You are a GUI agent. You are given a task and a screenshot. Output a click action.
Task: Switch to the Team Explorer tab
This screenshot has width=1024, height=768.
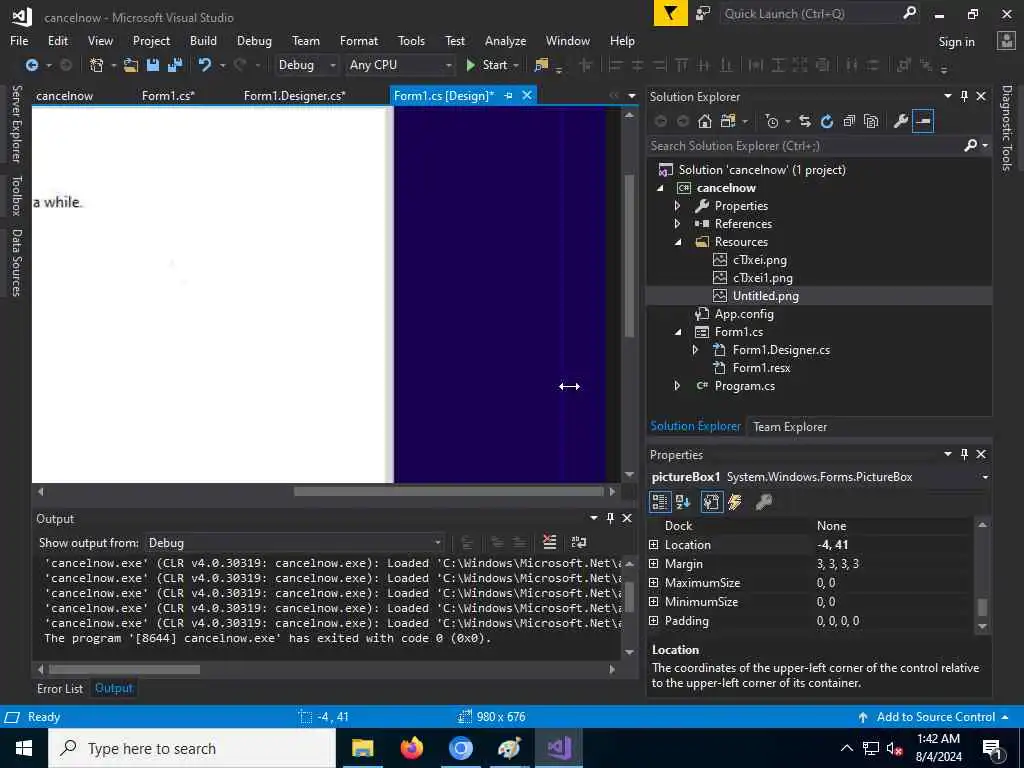click(x=790, y=426)
